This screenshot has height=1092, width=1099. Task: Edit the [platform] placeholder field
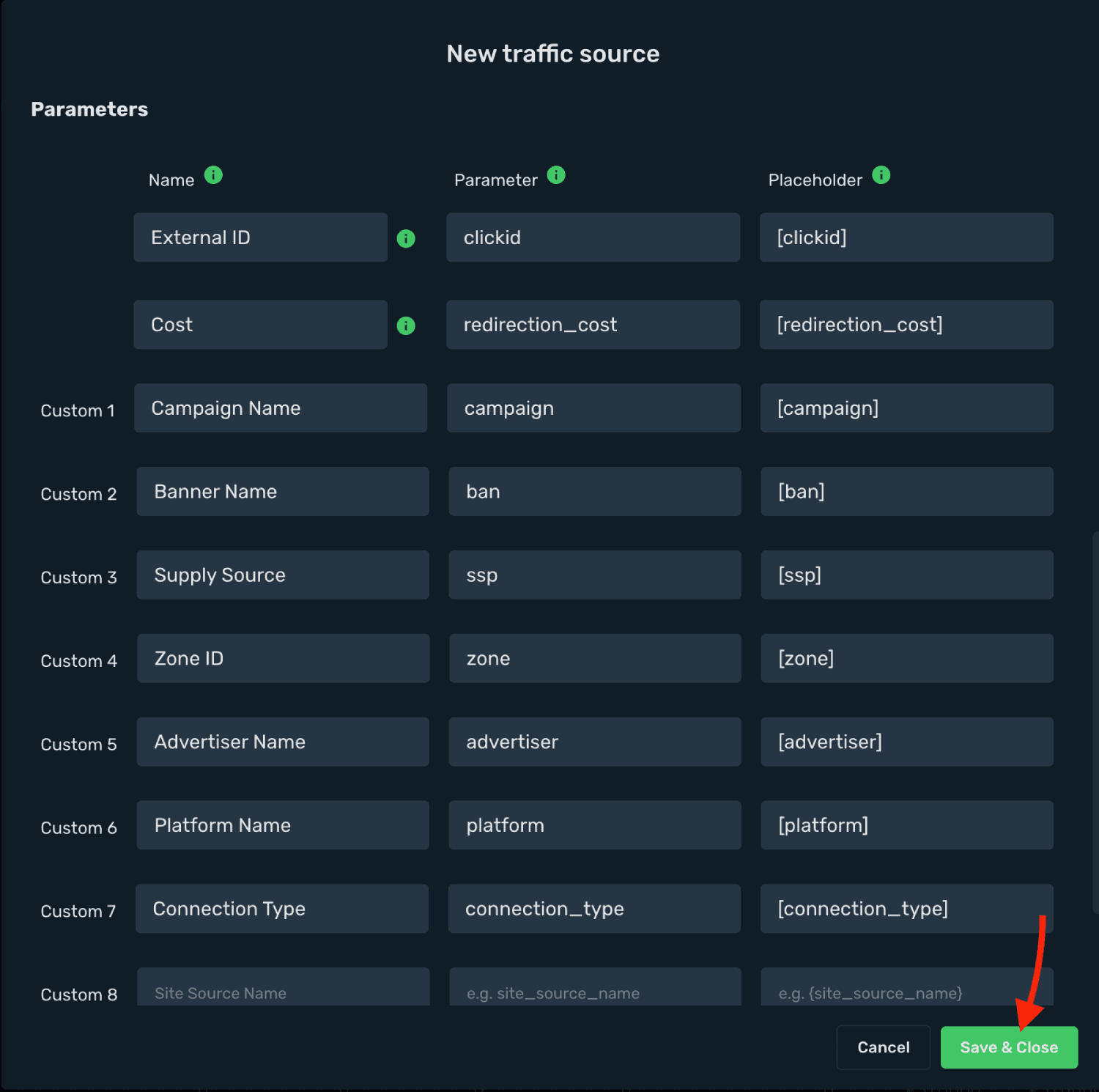[907, 825]
